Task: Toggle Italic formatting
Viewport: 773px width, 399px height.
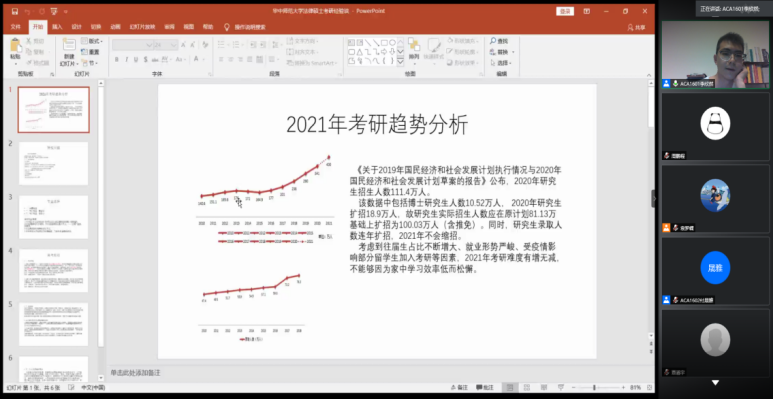Action: (x=127, y=59)
